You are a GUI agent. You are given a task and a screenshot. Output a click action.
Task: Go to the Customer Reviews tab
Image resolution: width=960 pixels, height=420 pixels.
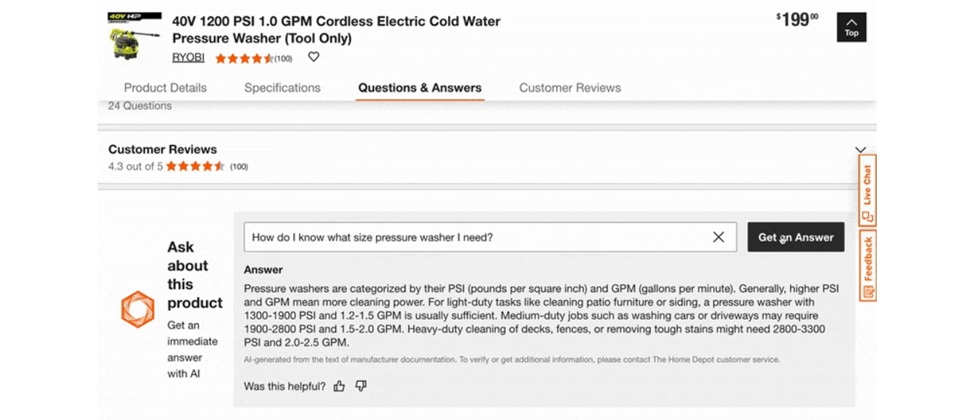[570, 88]
